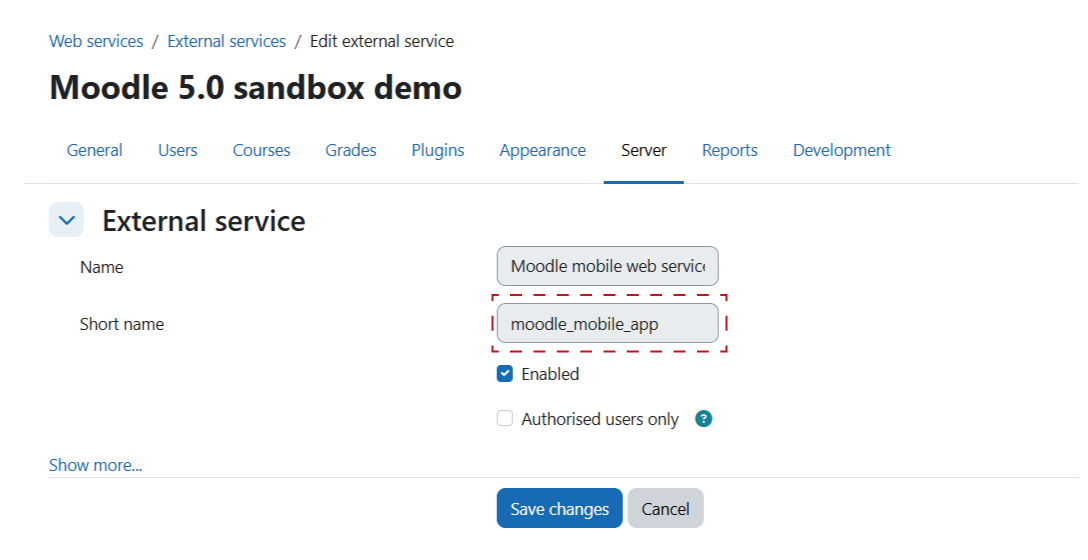Focus the Short name field

point(607,324)
